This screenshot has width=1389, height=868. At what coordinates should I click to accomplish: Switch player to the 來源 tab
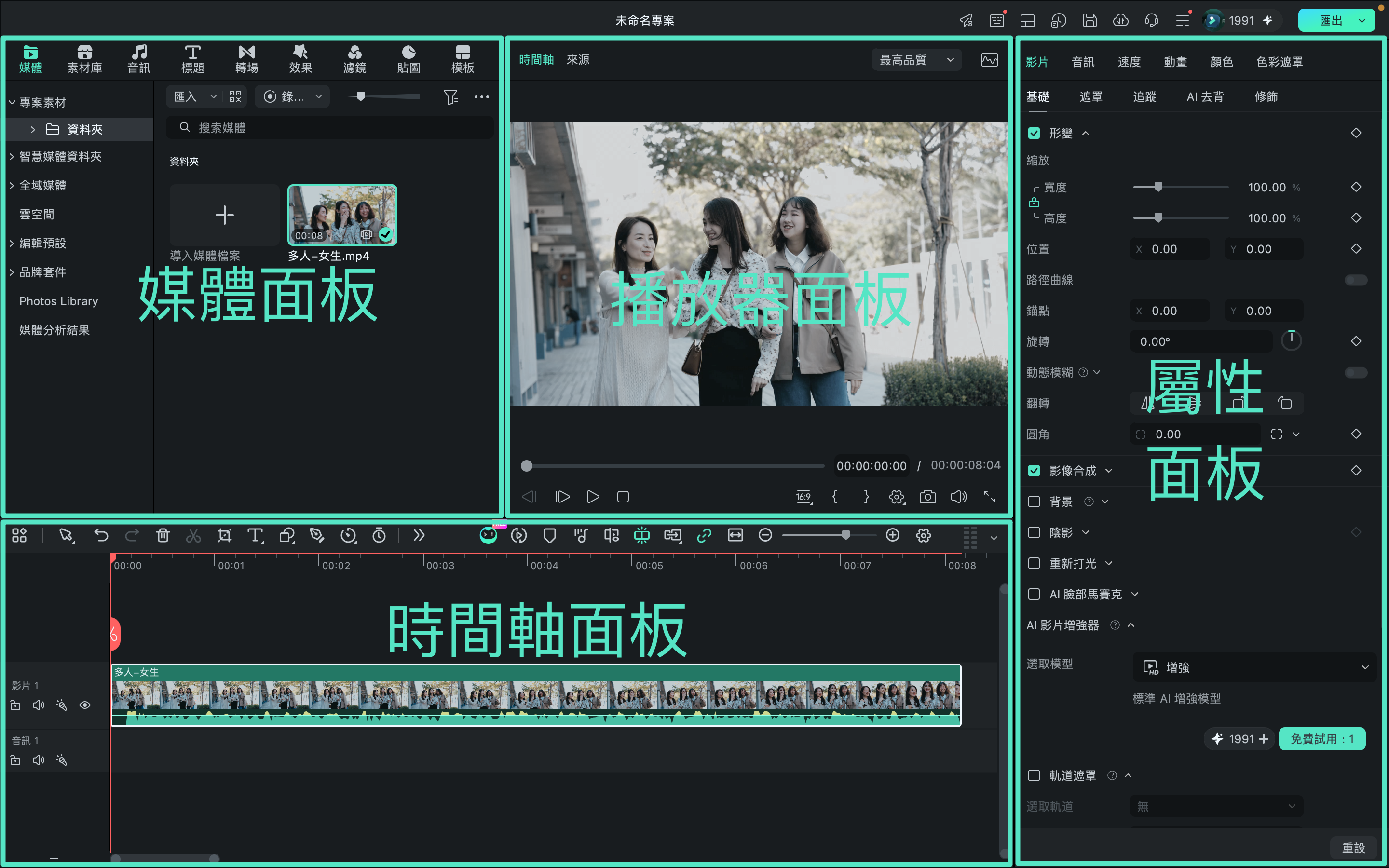[x=577, y=60]
